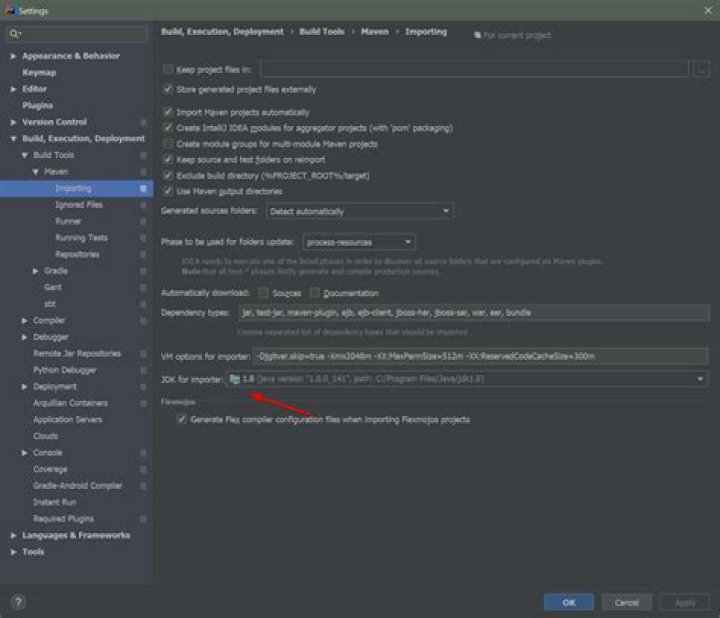Click the browse button for project files path
This screenshot has width=720, height=618.
point(701,69)
